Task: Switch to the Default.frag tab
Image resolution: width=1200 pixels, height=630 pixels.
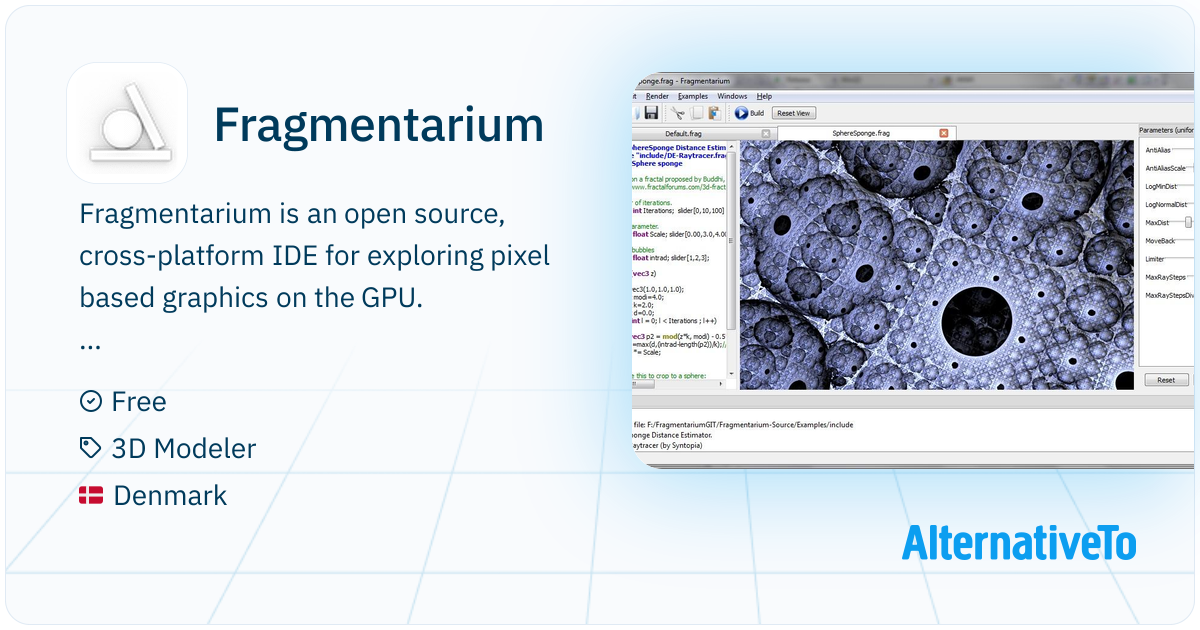Action: [703, 133]
